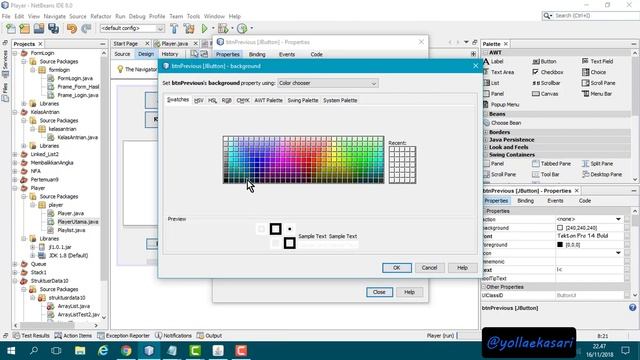This screenshot has height=360, width=640.
Task: Open the Color chooser property editor dropdown
Action: [x=328, y=83]
